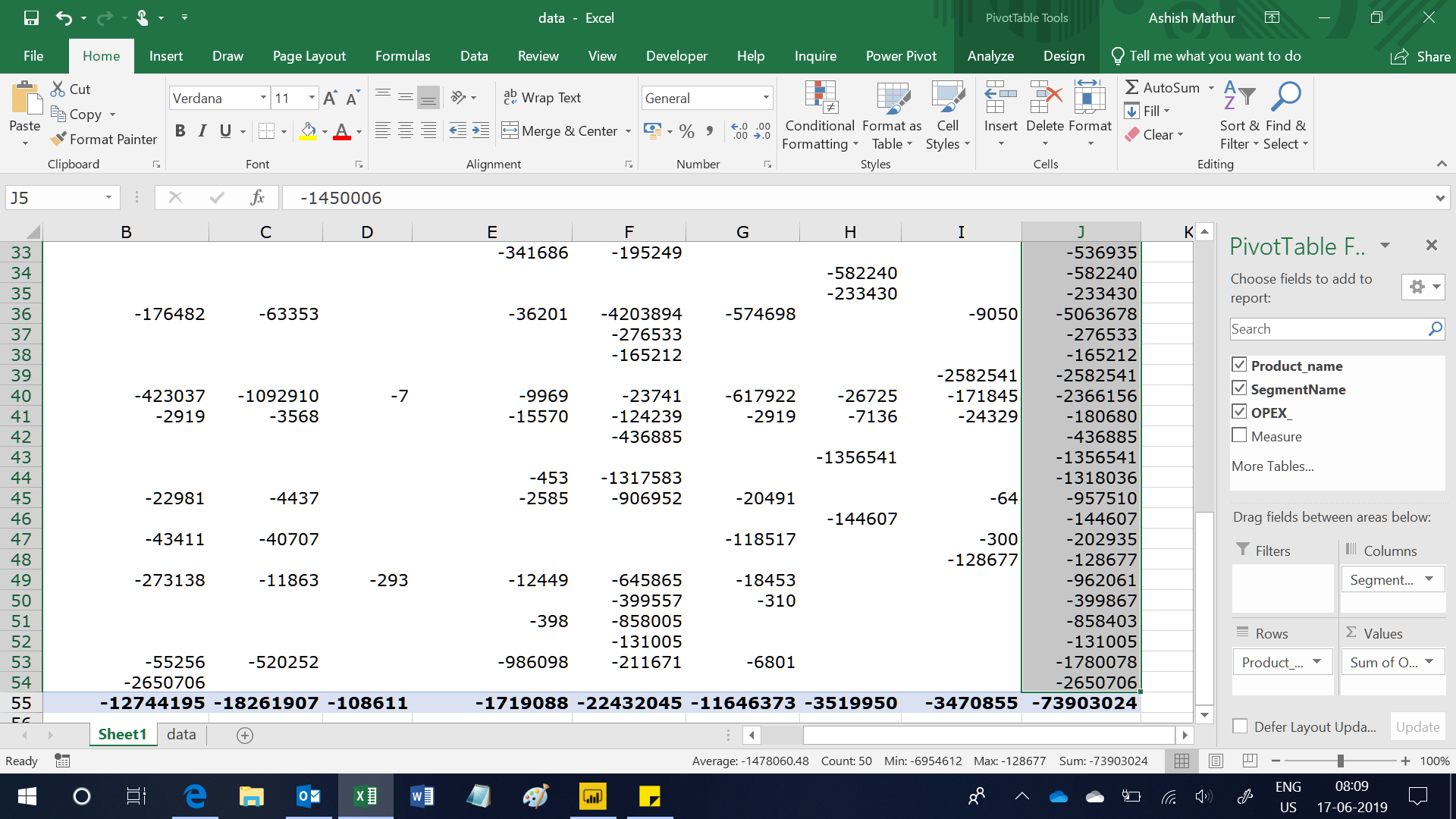The image size is (1456, 819).
Task: Switch to Page Layout view in status bar
Action: [x=1216, y=761]
